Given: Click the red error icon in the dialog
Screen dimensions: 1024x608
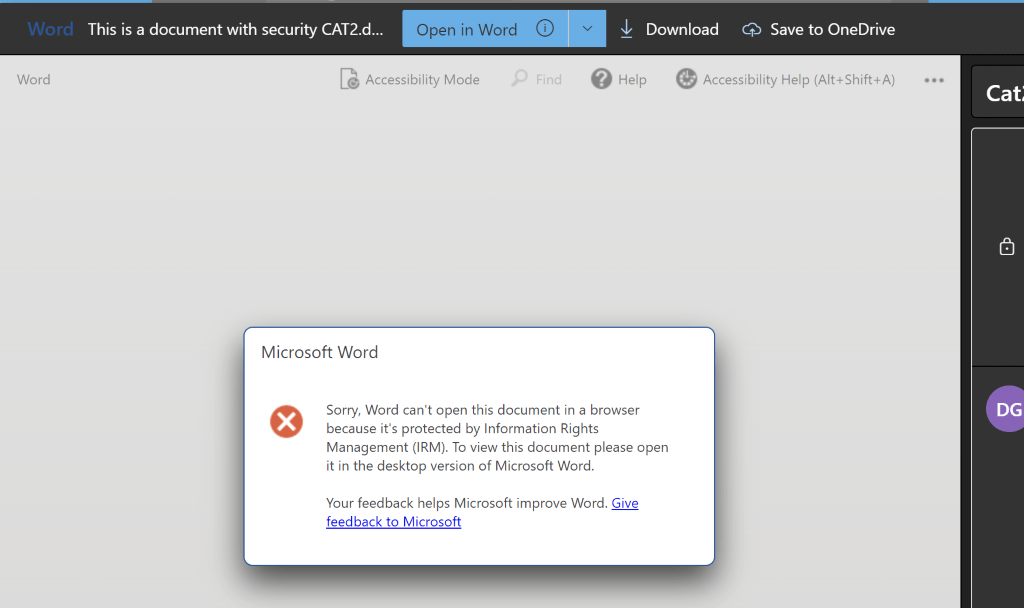Looking at the screenshot, I should [286, 421].
